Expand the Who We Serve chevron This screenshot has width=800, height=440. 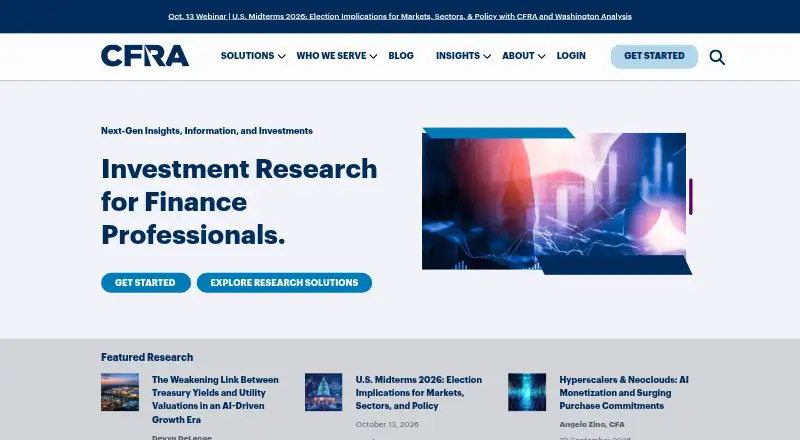(373, 57)
